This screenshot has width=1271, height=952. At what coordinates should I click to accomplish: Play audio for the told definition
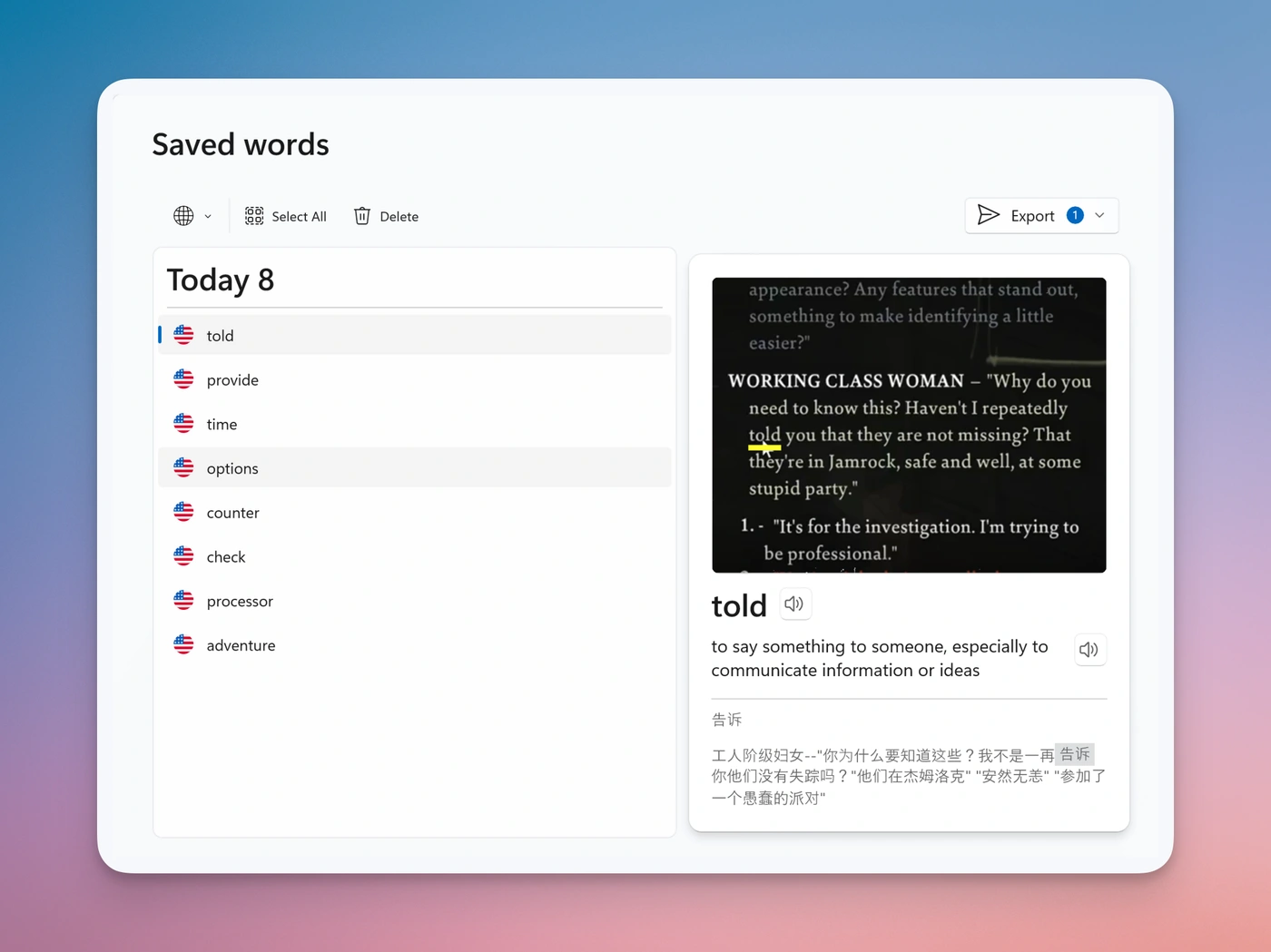[1089, 649]
